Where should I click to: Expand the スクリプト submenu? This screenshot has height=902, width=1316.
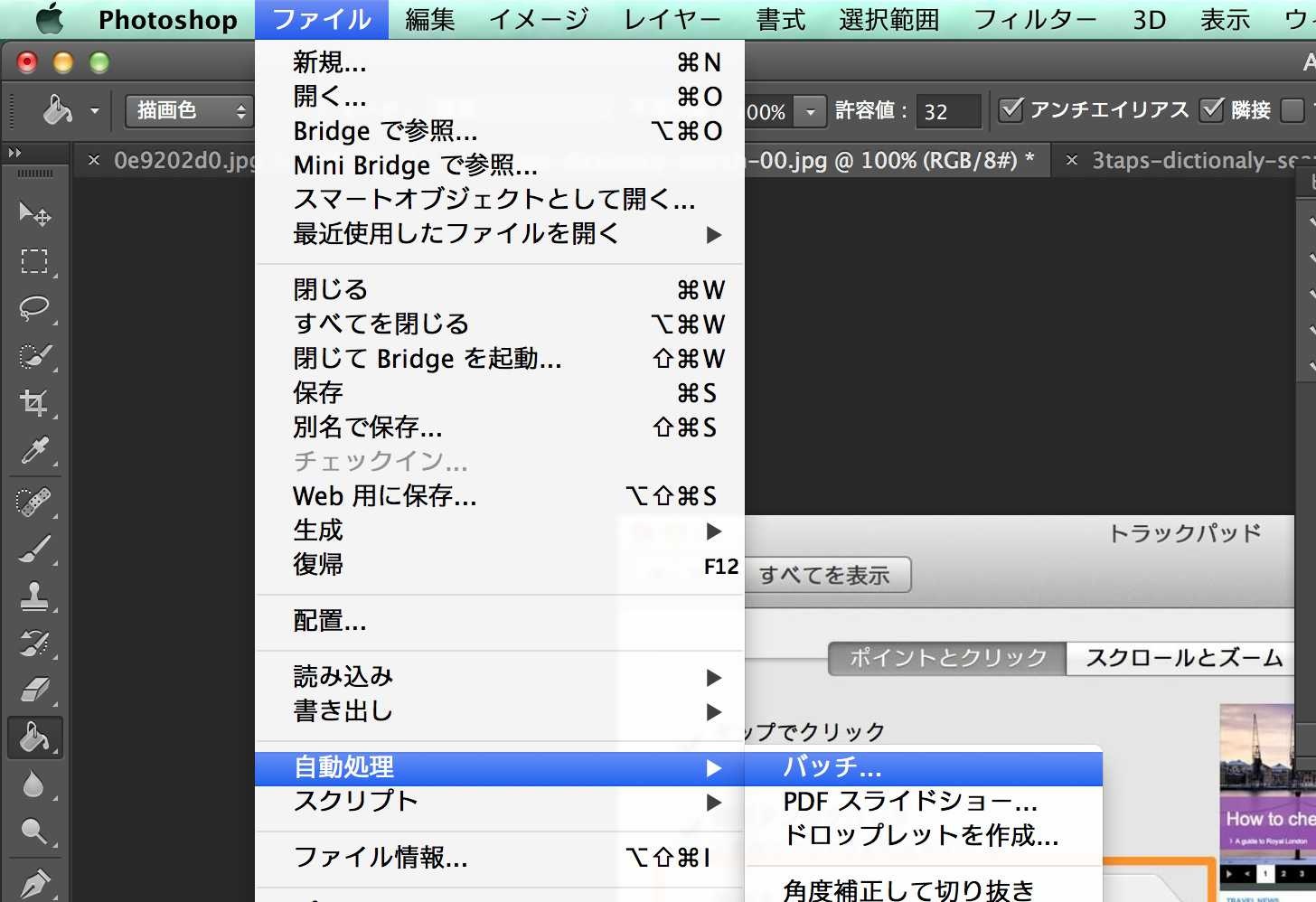click(x=500, y=802)
